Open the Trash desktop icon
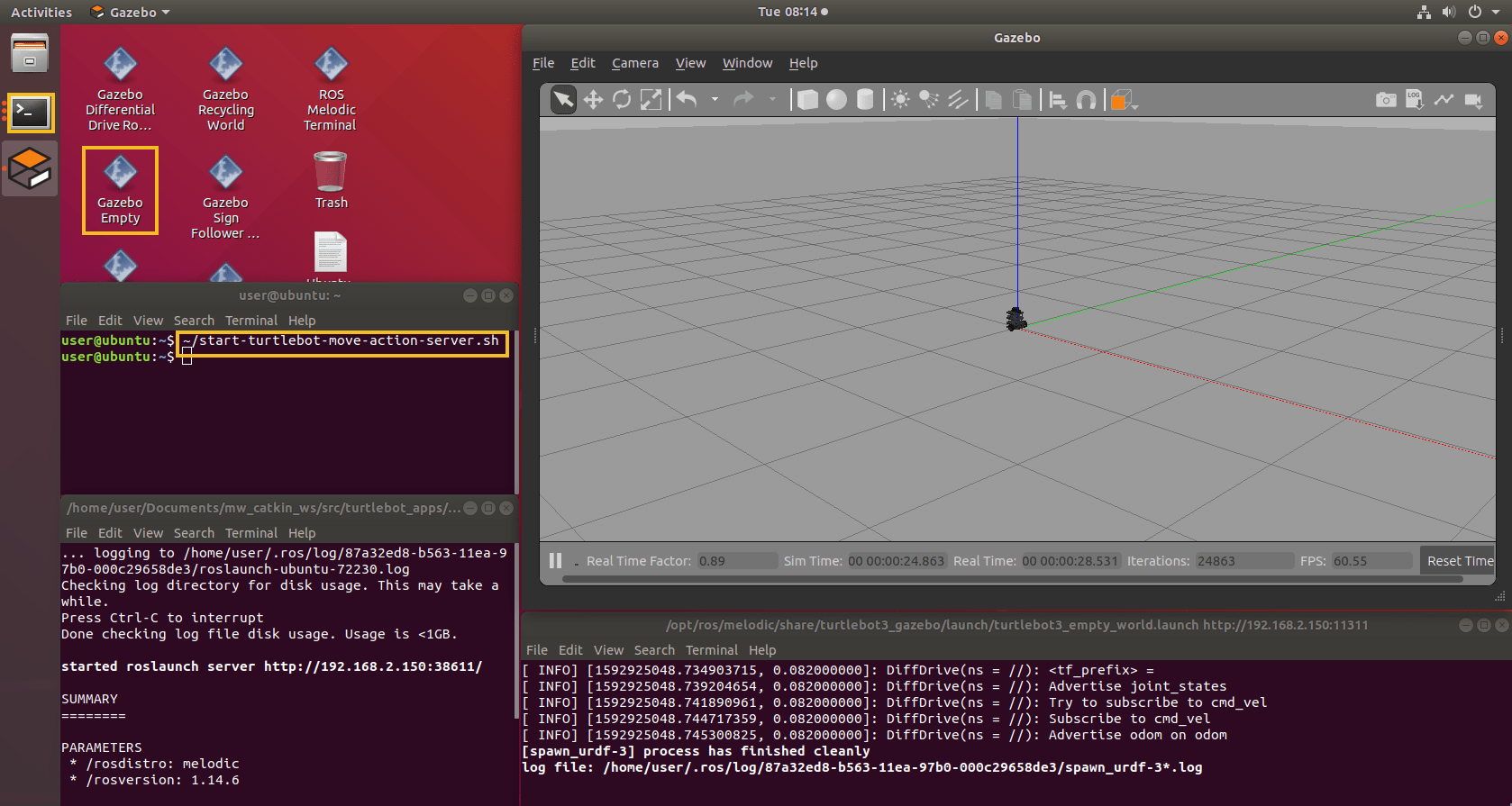This screenshot has width=1512, height=806. tap(331, 180)
